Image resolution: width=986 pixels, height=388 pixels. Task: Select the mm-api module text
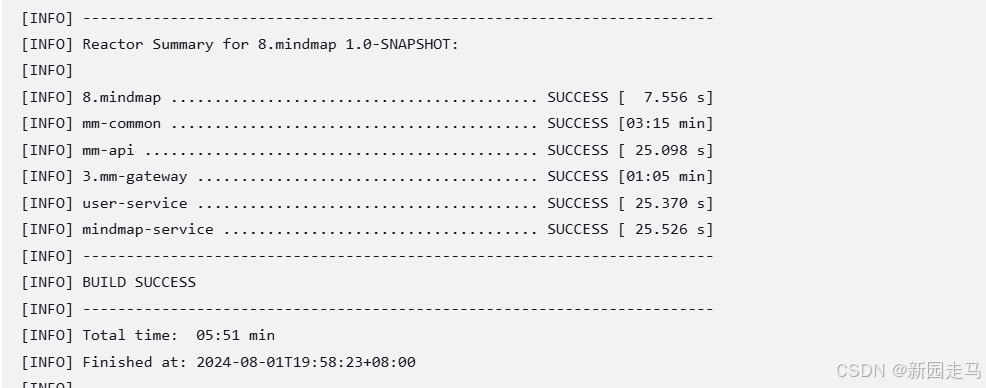[108, 150]
